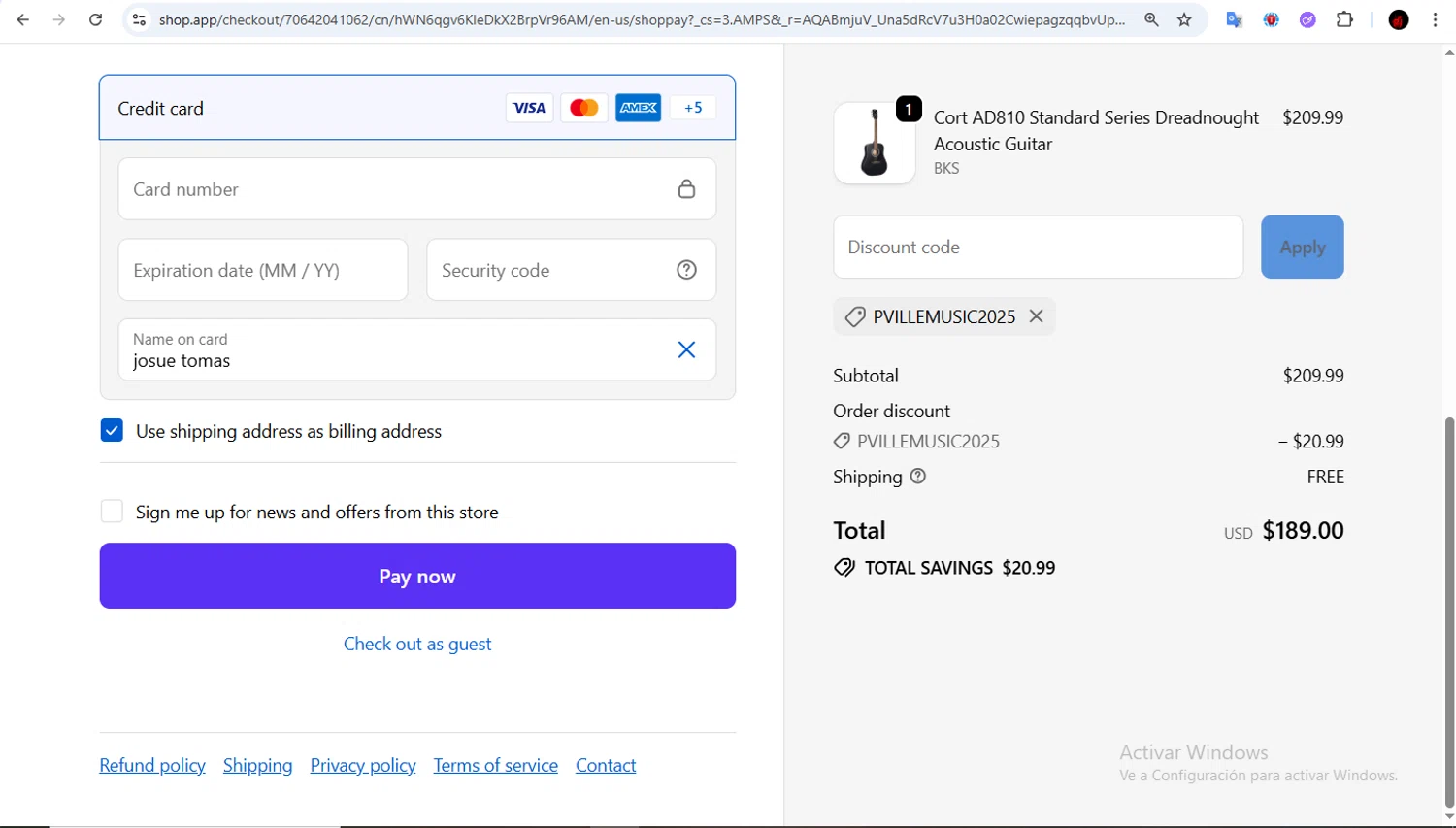Go back to the previous page
The height and width of the screenshot is (828, 1456).
pos(23,19)
